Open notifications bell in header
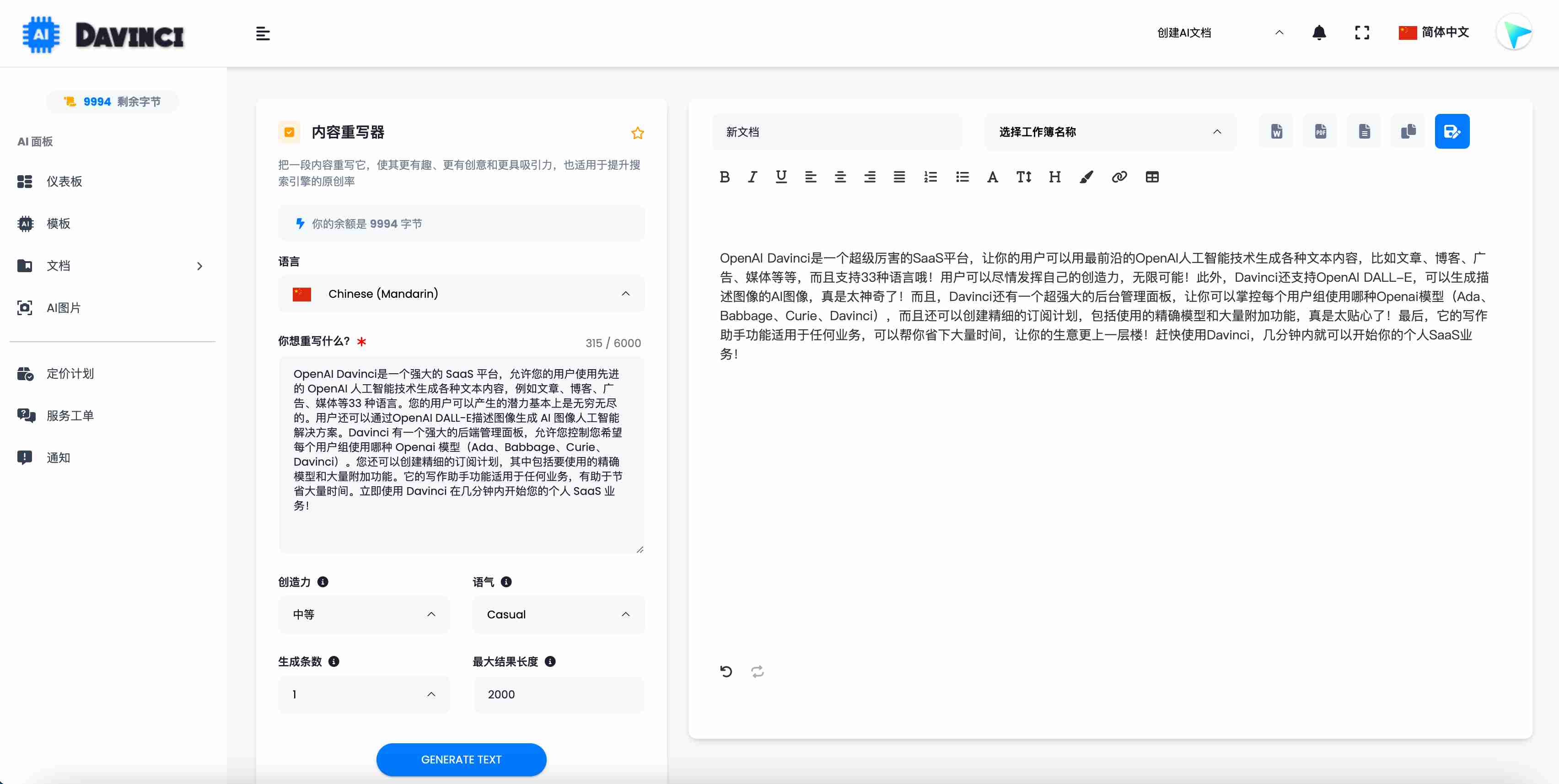Viewport: 1559px width, 784px height. point(1319,32)
